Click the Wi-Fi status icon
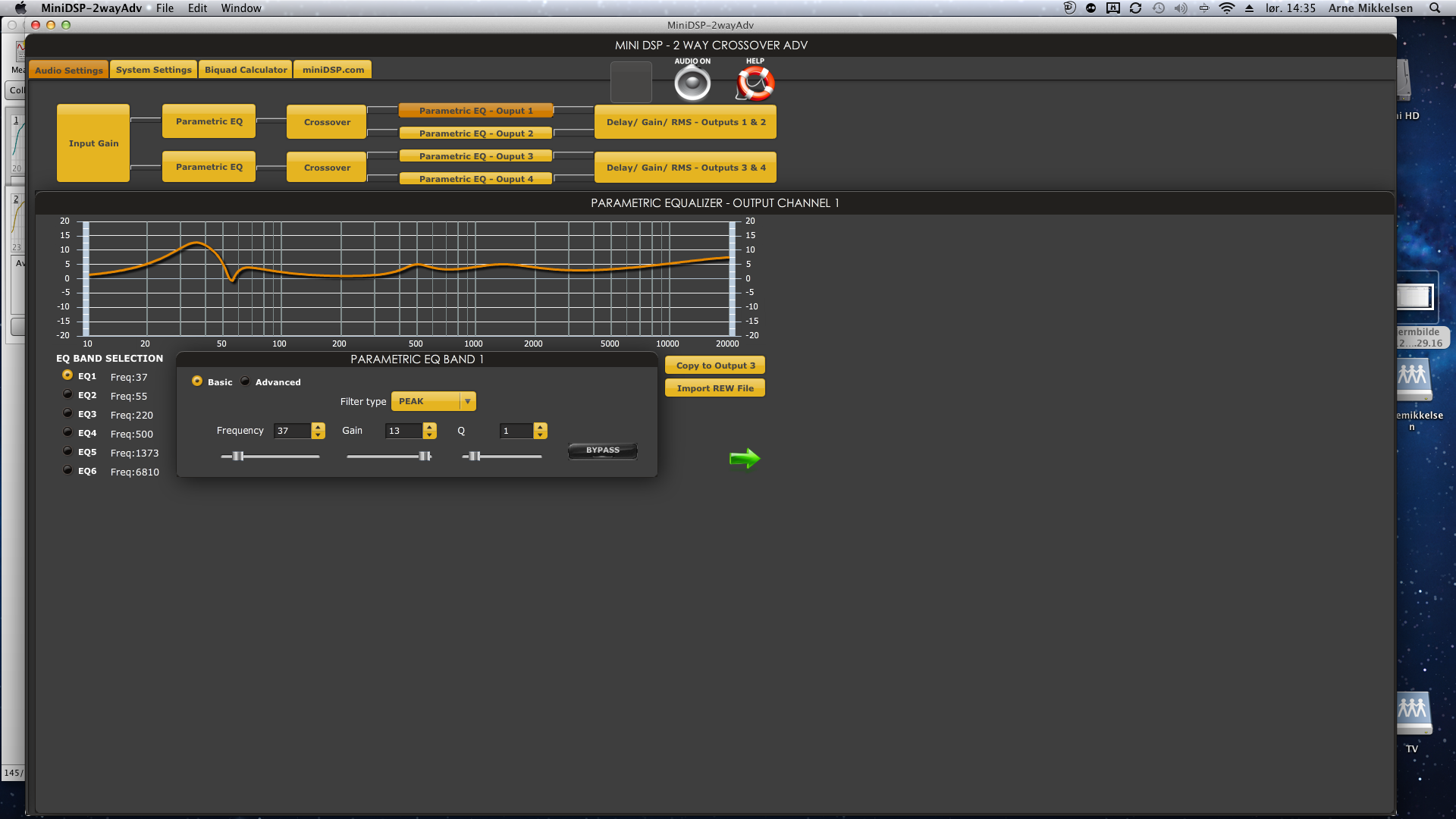Image resolution: width=1456 pixels, height=819 pixels. pos(1226,8)
